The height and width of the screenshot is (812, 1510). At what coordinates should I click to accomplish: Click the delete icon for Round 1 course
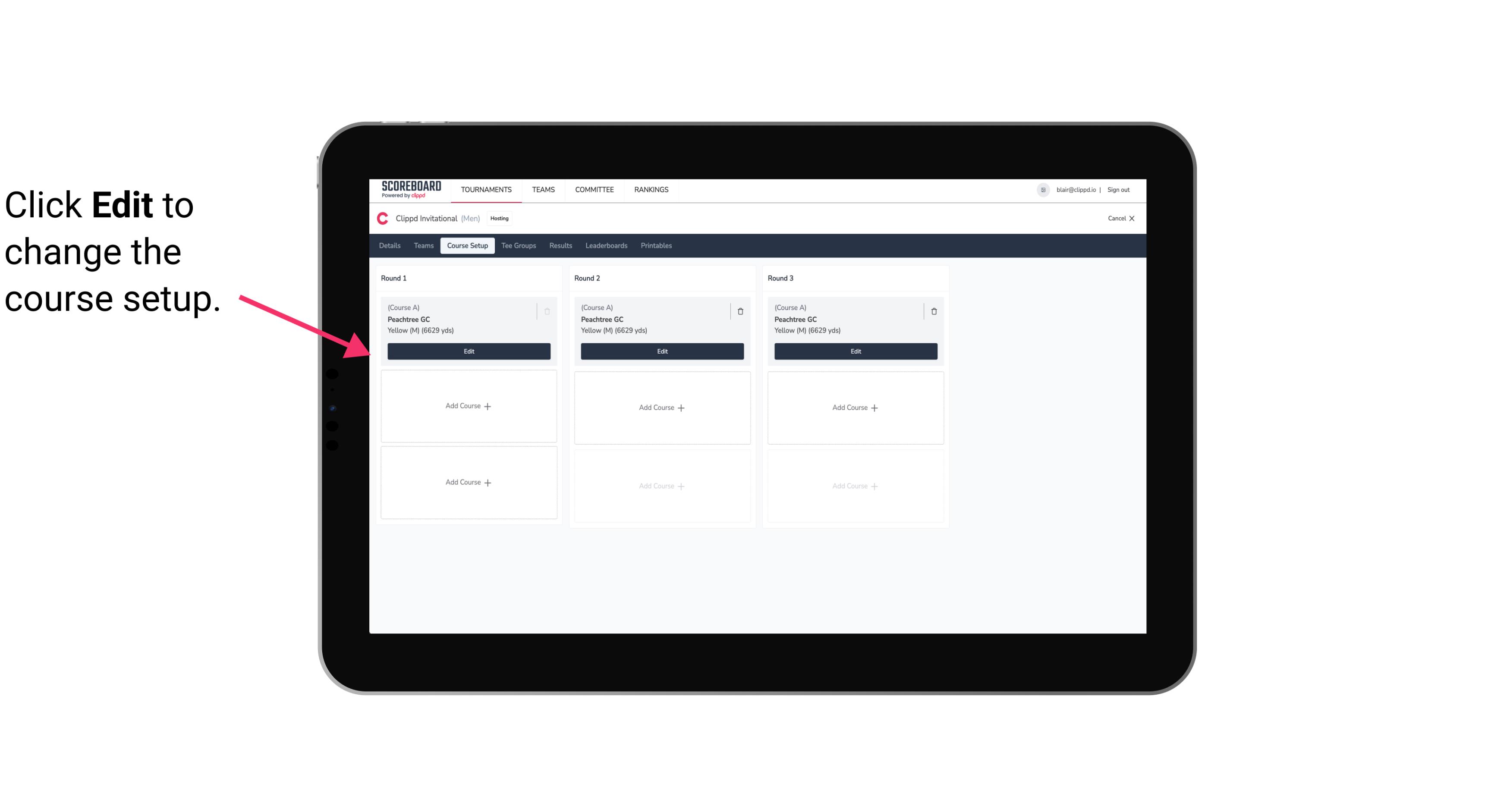click(x=547, y=310)
